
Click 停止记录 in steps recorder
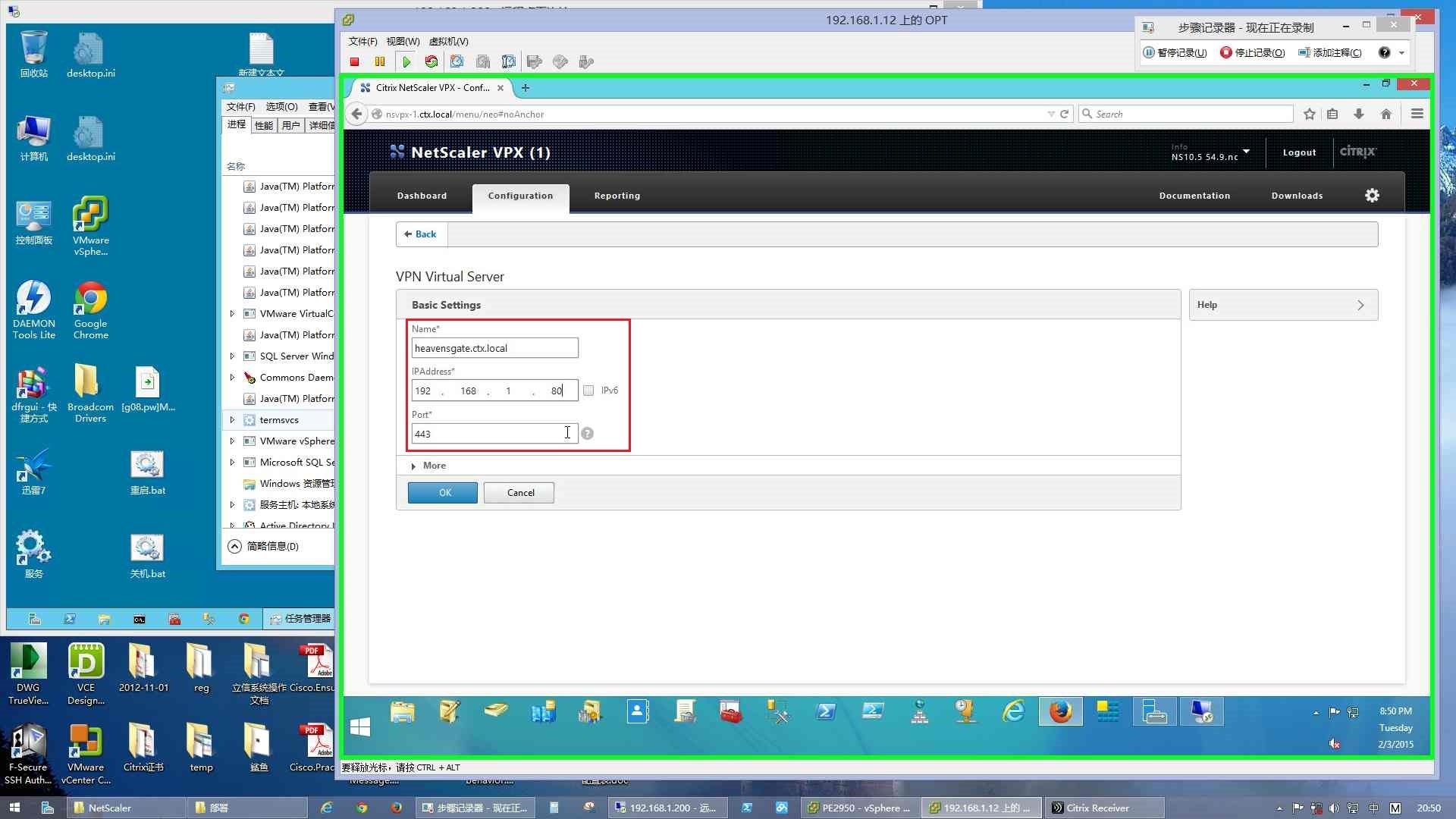tap(1253, 53)
